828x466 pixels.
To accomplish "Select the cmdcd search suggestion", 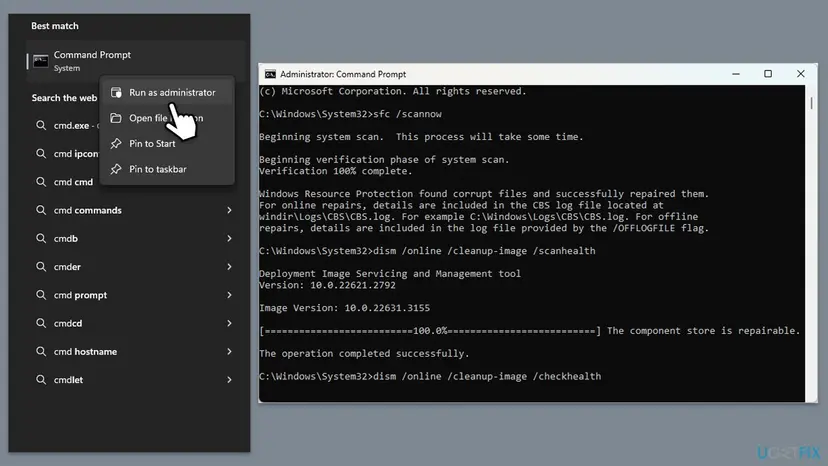I will pos(135,323).
